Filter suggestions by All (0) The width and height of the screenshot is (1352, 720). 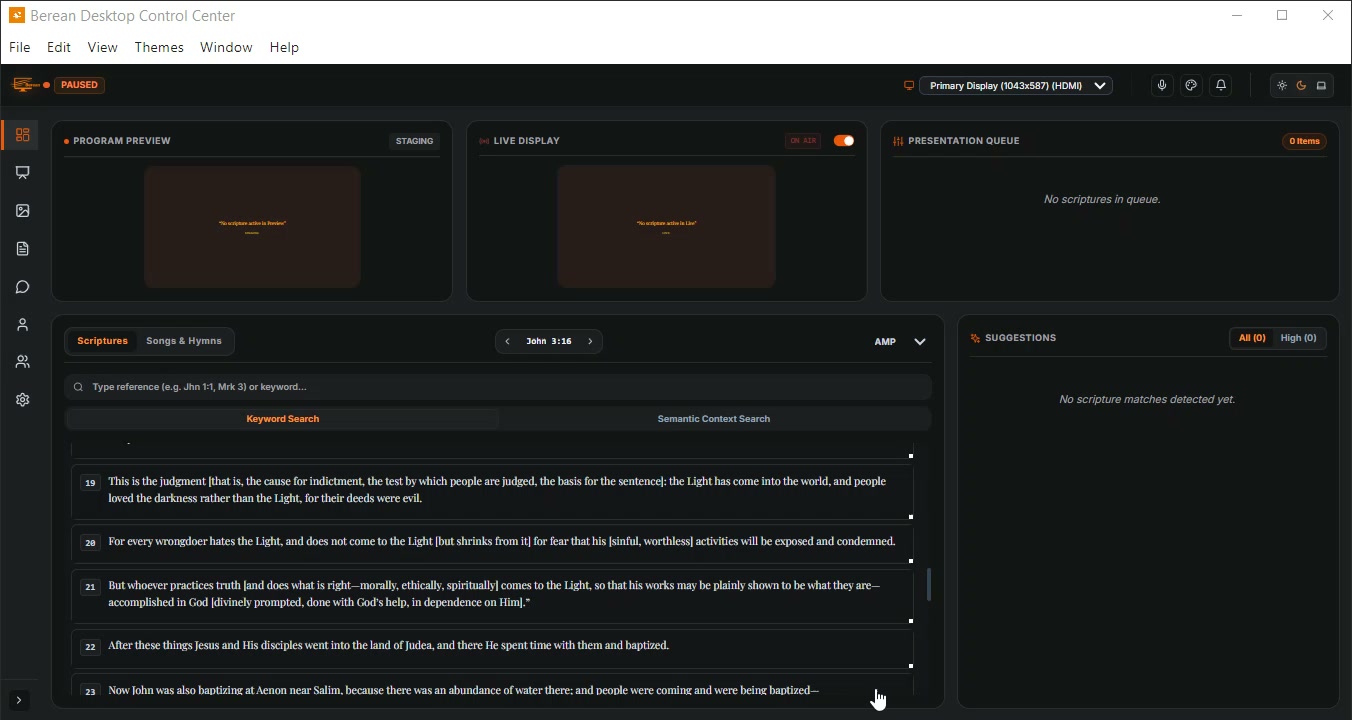pyautogui.click(x=1252, y=338)
